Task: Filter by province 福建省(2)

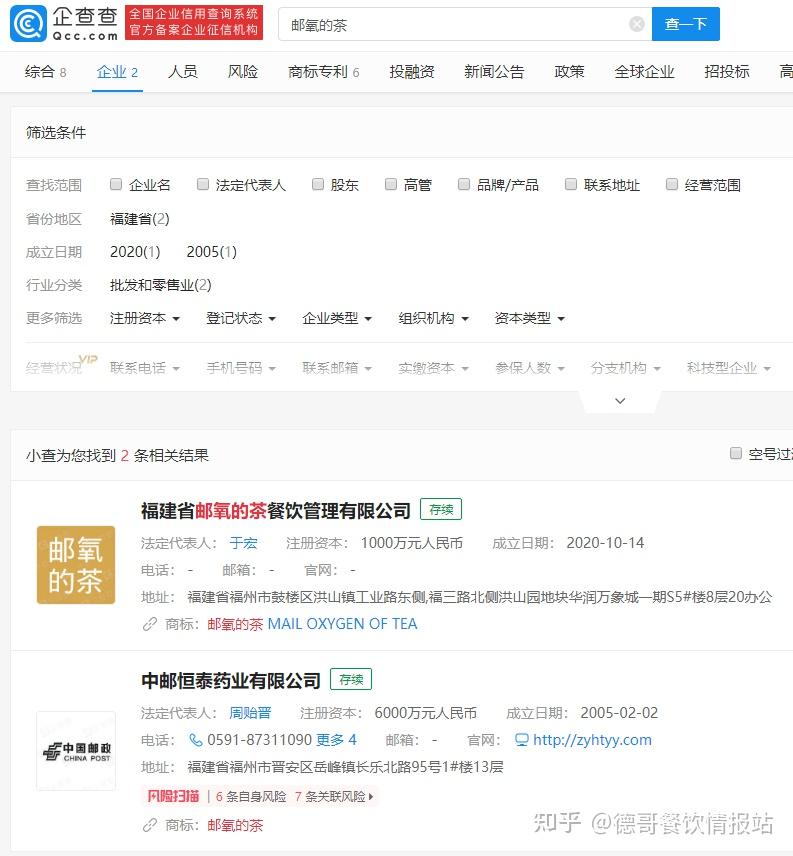Action: tap(140, 219)
